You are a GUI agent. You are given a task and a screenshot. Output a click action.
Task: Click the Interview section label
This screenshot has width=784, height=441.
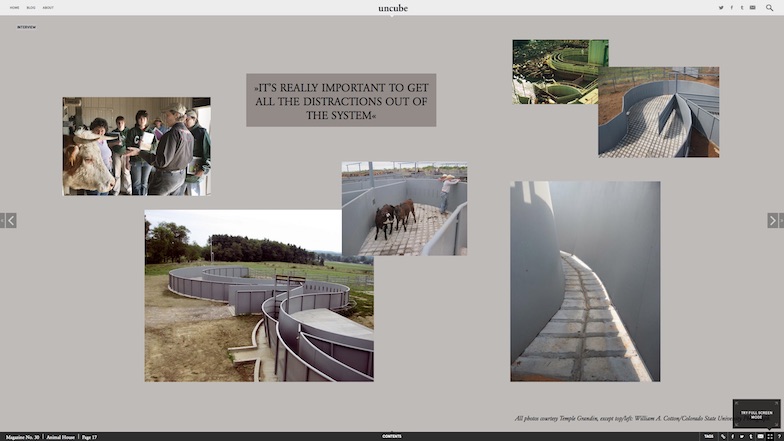(26, 27)
